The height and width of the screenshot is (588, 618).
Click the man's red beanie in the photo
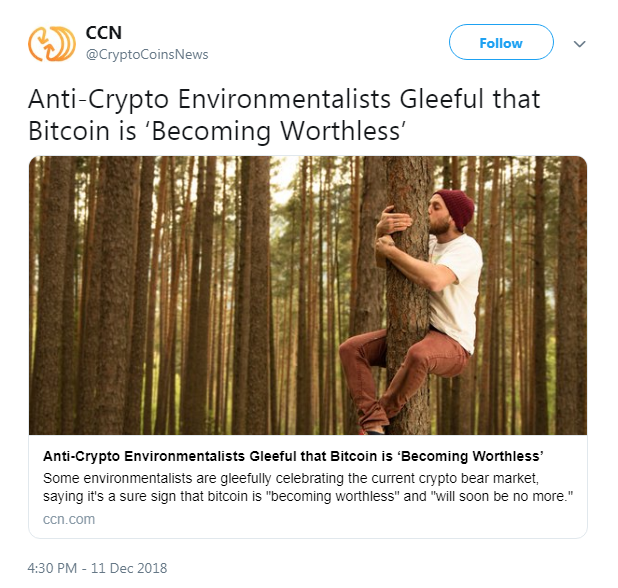(x=459, y=207)
